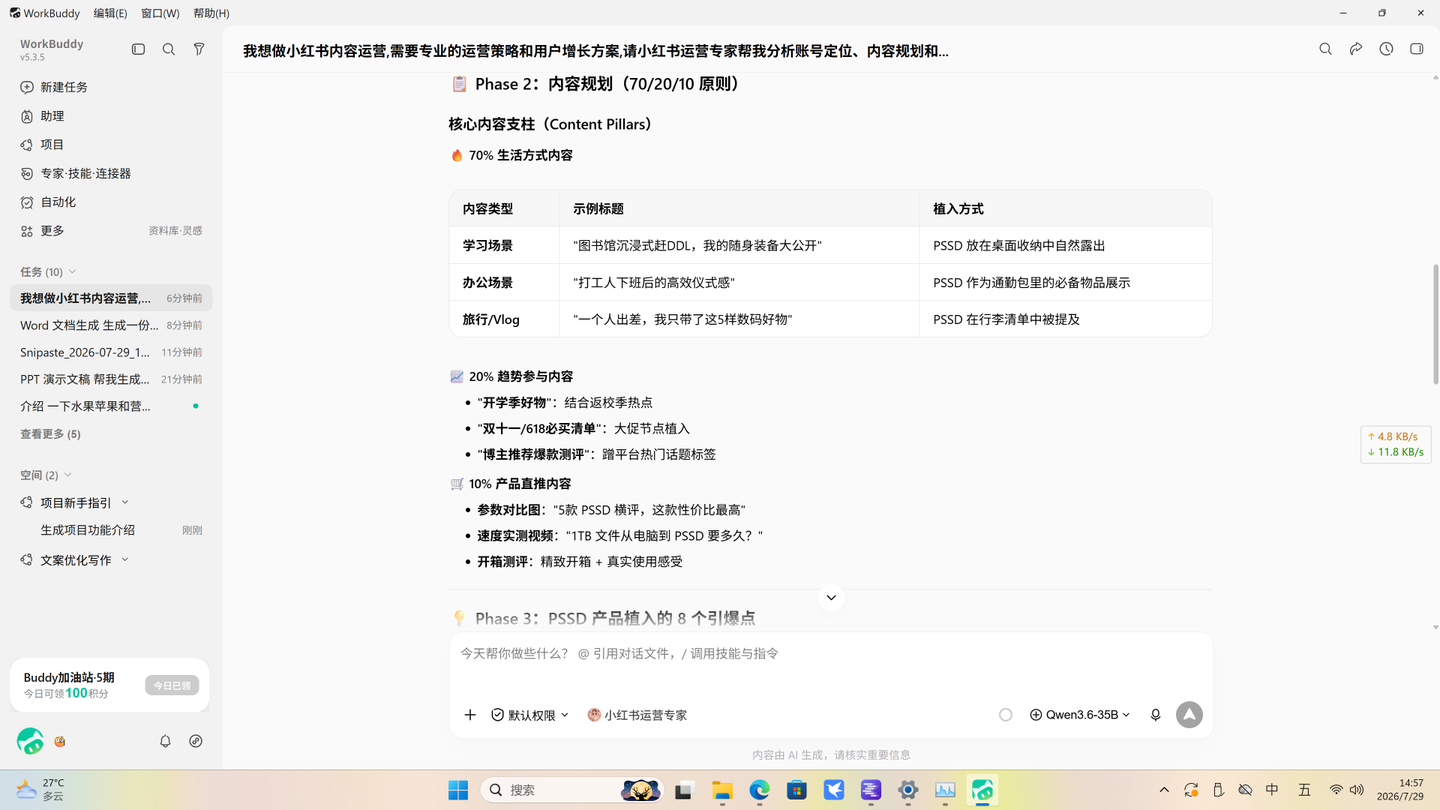Screen dimensions: 1440x810
Task: Click the 今日已领 button
Action: click(x=172, y=685)
